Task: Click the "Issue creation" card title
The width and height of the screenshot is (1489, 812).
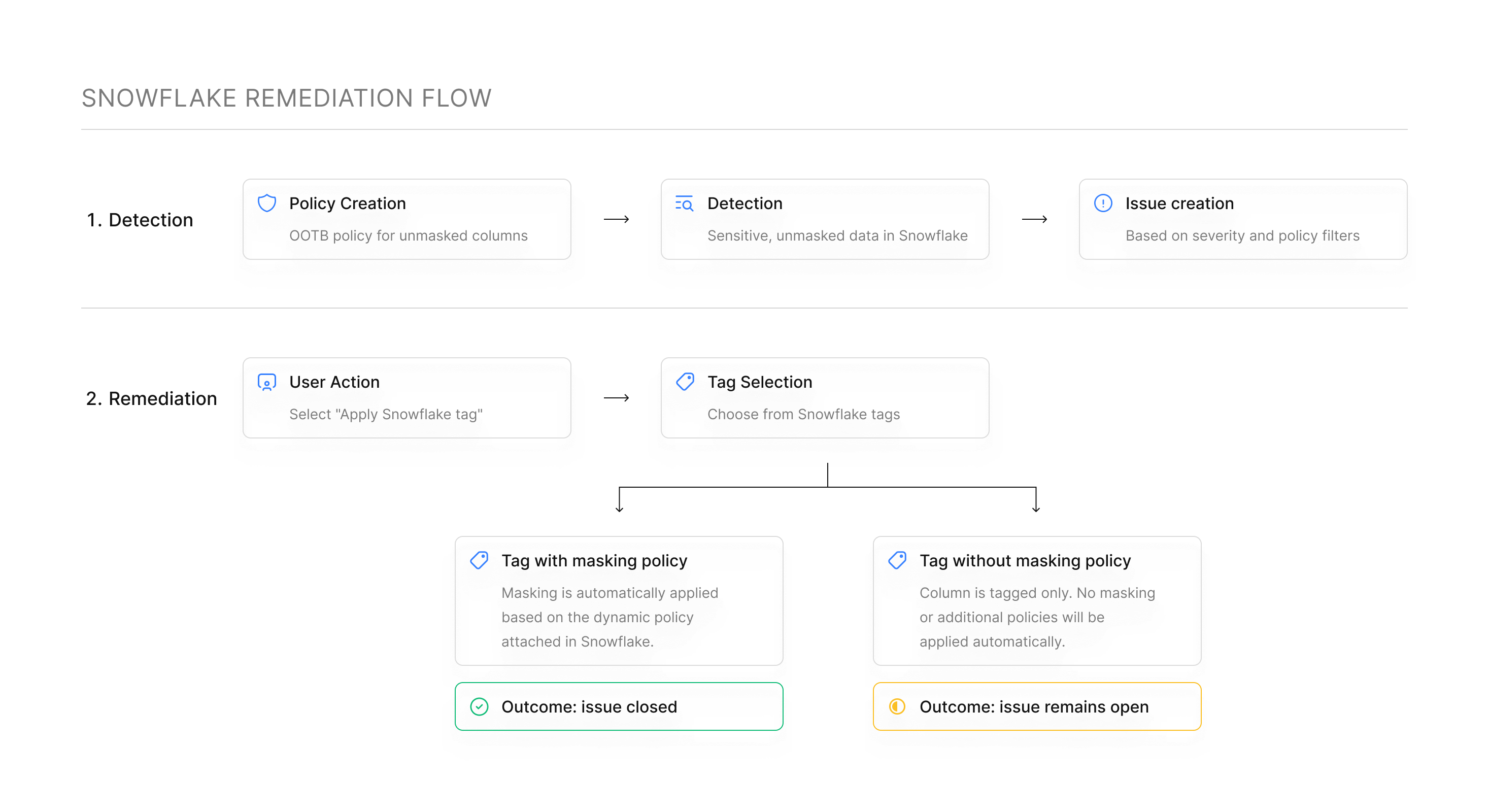Action: coord(1179,204)
